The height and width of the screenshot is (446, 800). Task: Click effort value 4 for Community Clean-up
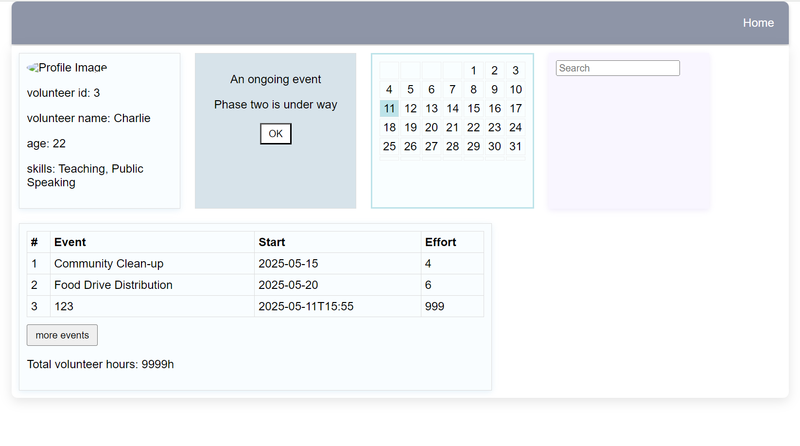coord(452,263)
